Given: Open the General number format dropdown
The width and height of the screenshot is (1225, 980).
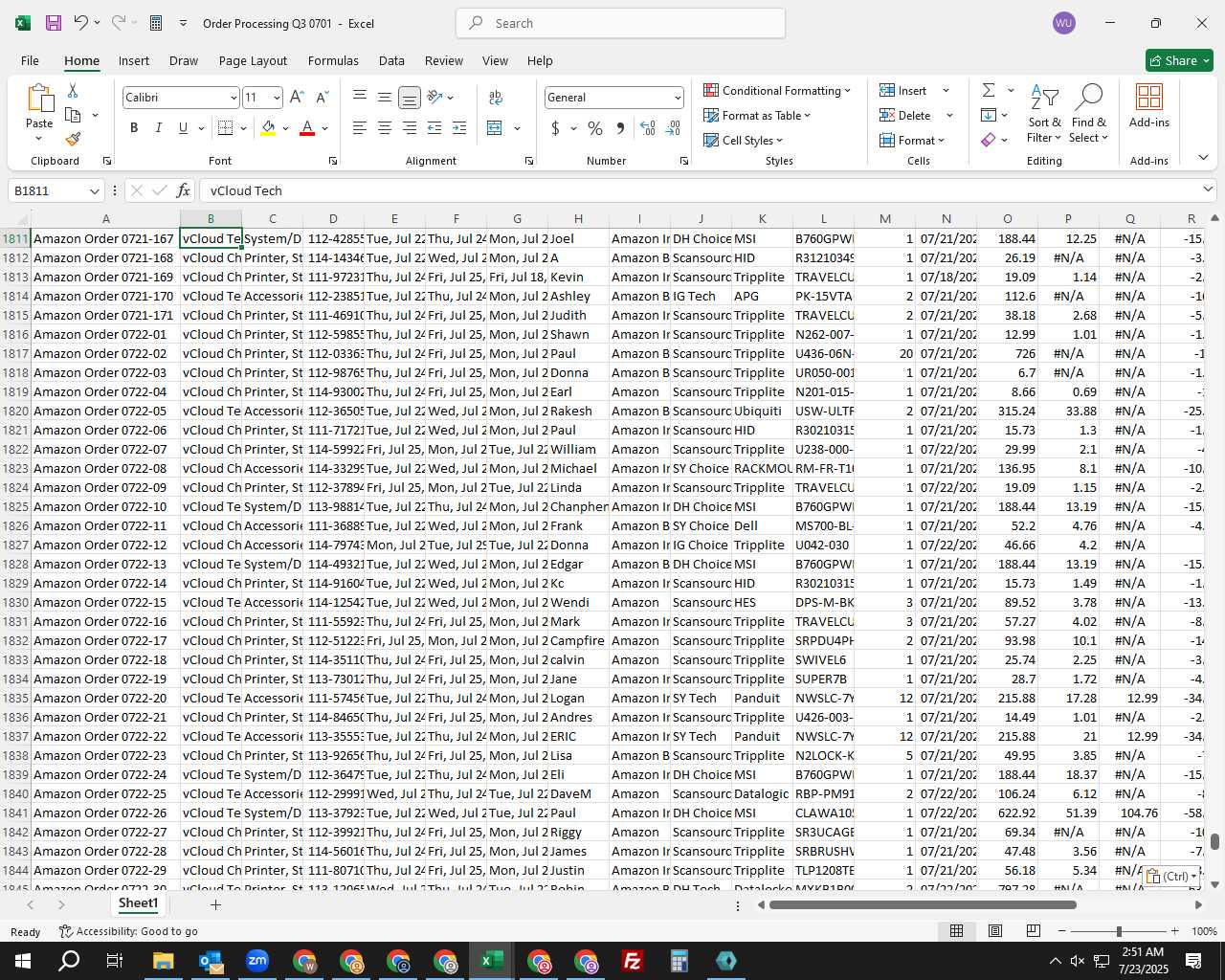Looking at the screenshot, I should click(x=678, y=98).
